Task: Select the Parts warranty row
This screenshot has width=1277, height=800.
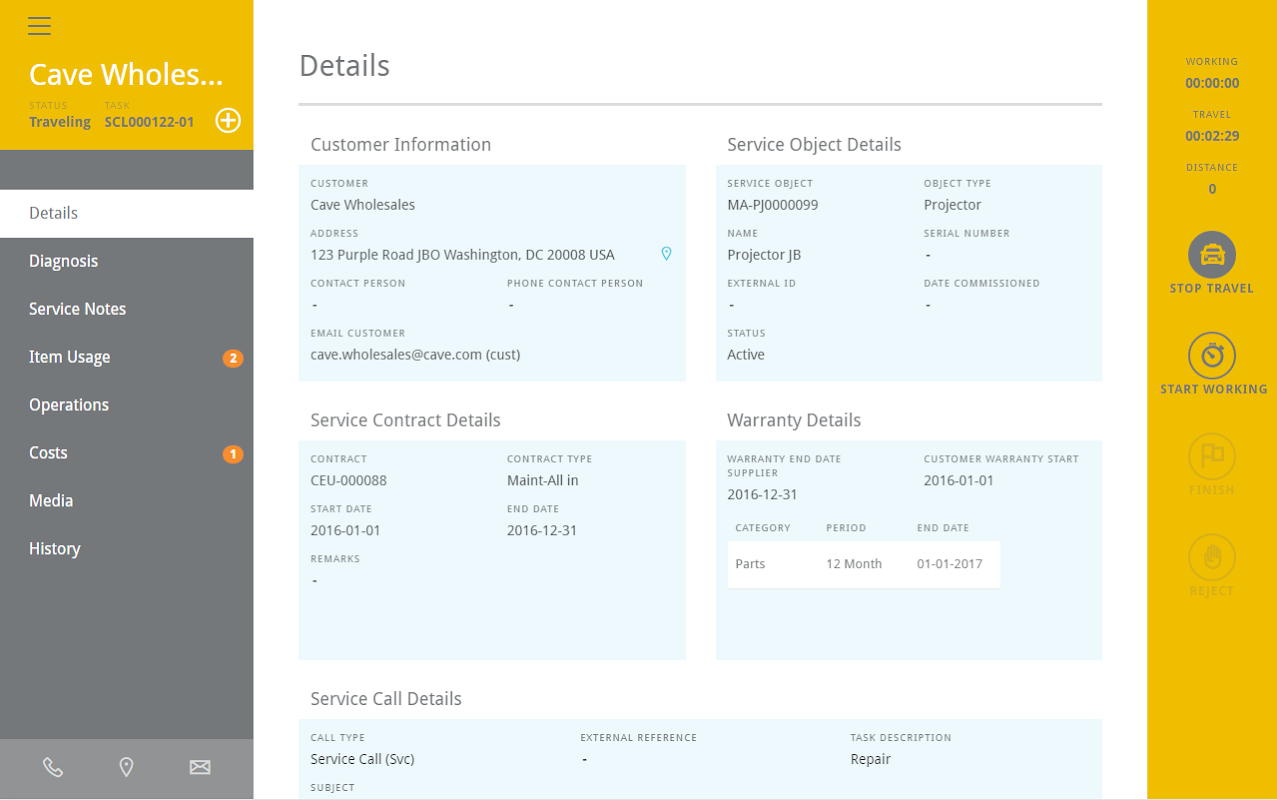Action: point(863,564)
